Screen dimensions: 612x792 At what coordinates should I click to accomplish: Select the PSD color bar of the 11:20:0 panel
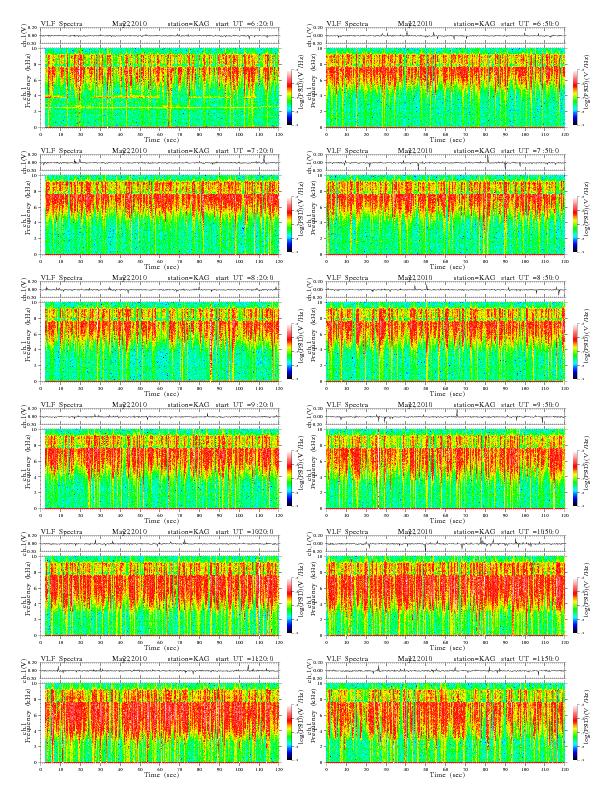pyautogui.click(x=289, y=732)
